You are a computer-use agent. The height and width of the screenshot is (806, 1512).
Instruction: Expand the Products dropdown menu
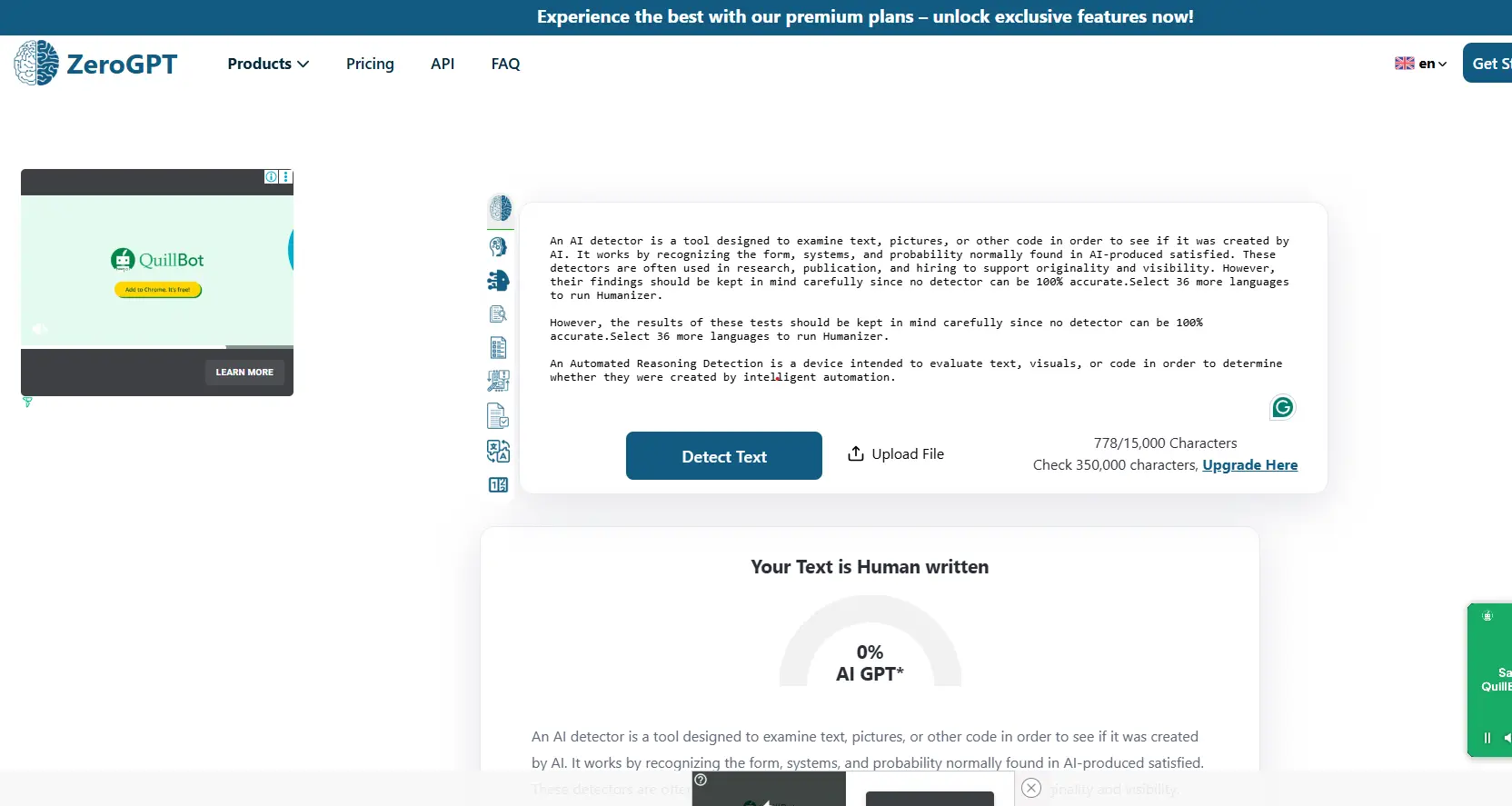(x=268, y=64)
